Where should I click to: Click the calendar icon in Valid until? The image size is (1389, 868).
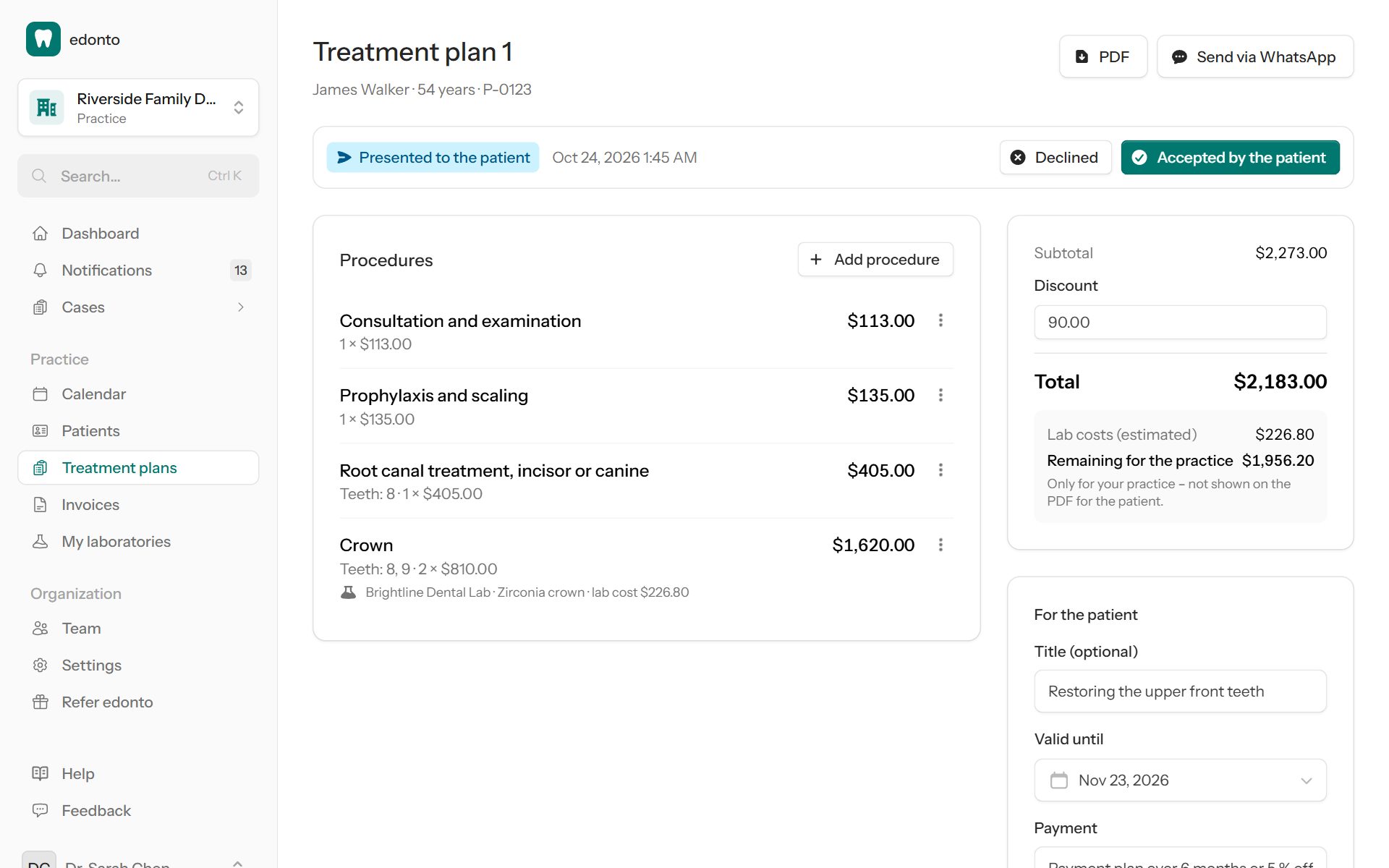click(x=1058, y=780)
